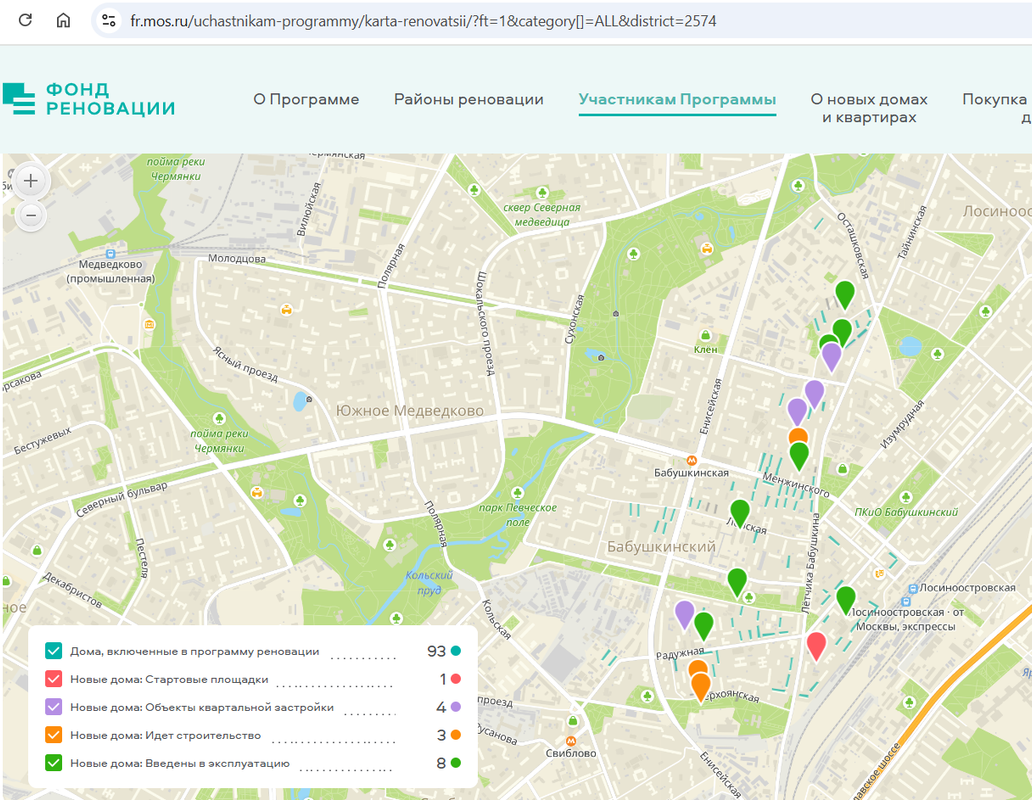The height and width of the screenshot is (800, 1032).
Task: Toggle Введены в эксплуатацию checkbox
Action: 53,763
